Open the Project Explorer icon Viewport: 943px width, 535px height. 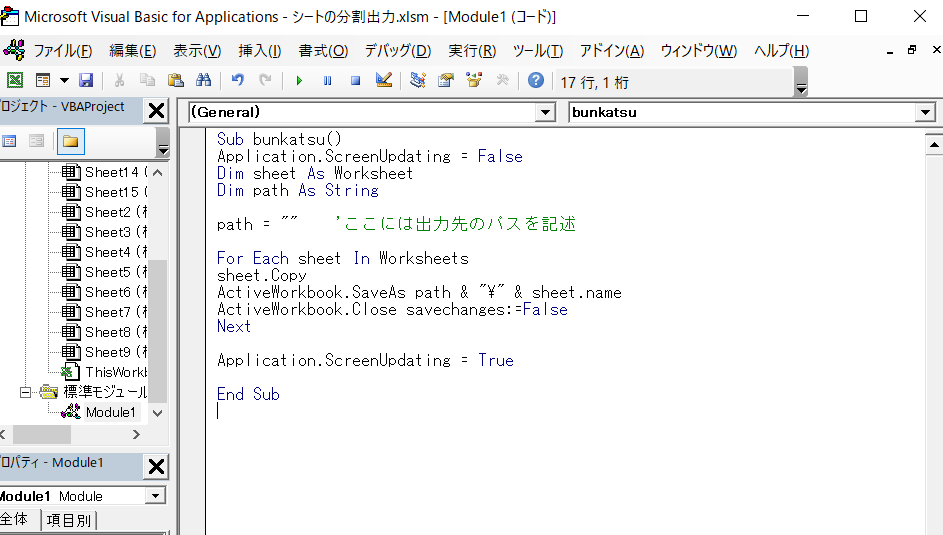(x=417, y=80)
